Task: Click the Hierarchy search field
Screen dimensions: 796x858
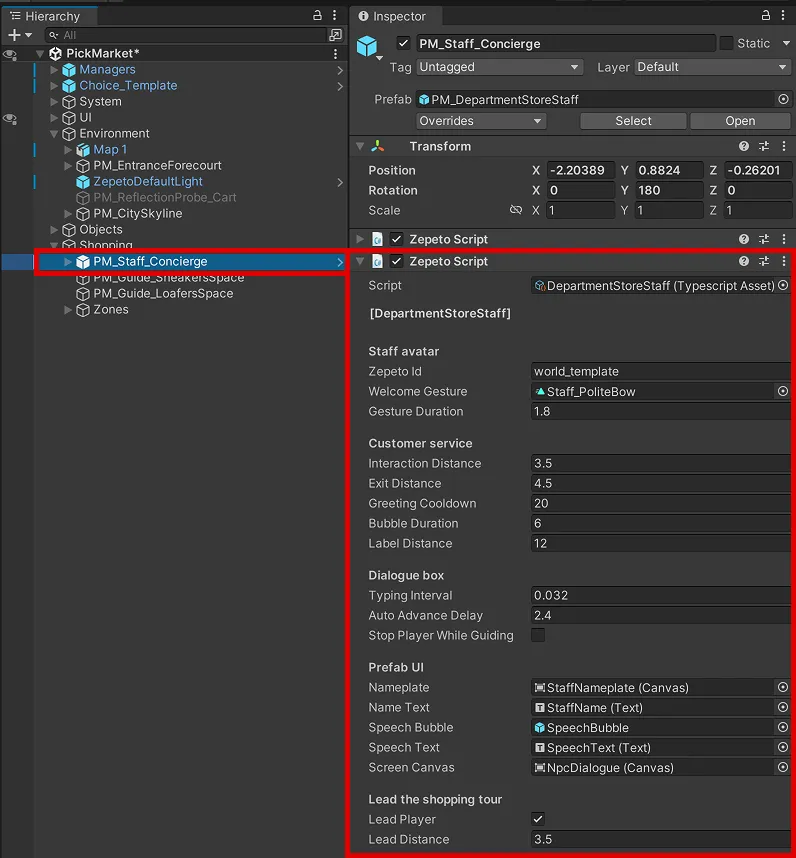Action: (186, 35)
